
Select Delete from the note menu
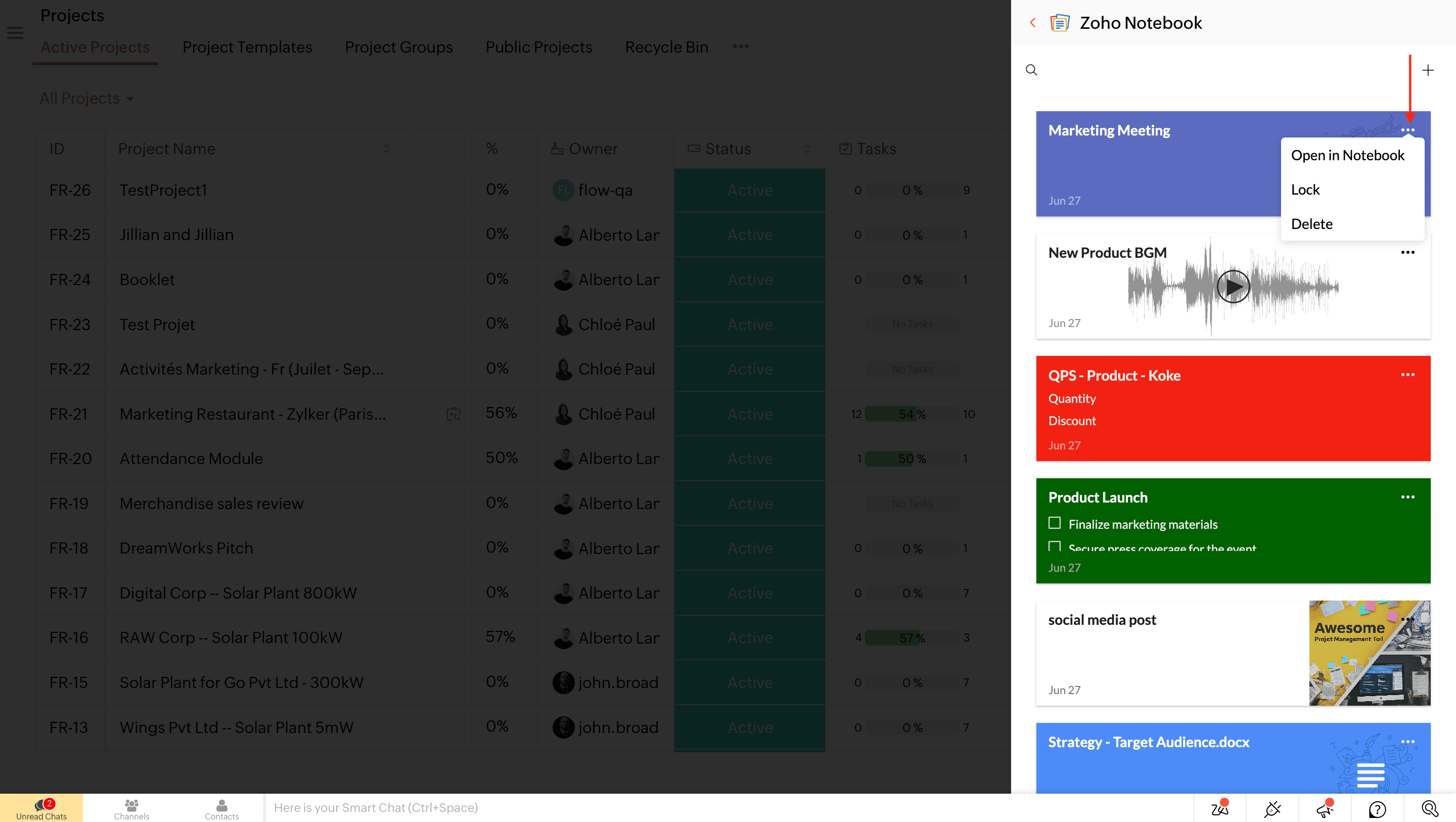click(1311, 224)
